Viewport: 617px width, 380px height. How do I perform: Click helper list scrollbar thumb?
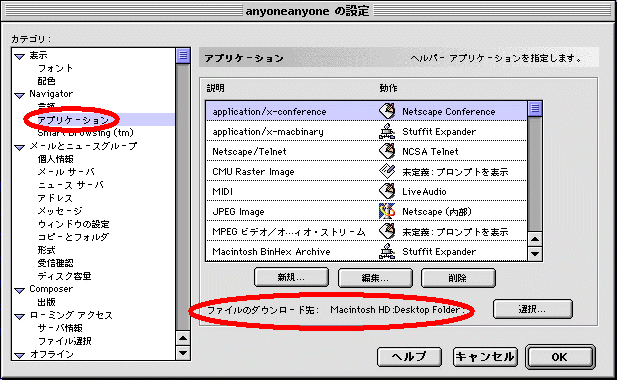tap(535, 109)
